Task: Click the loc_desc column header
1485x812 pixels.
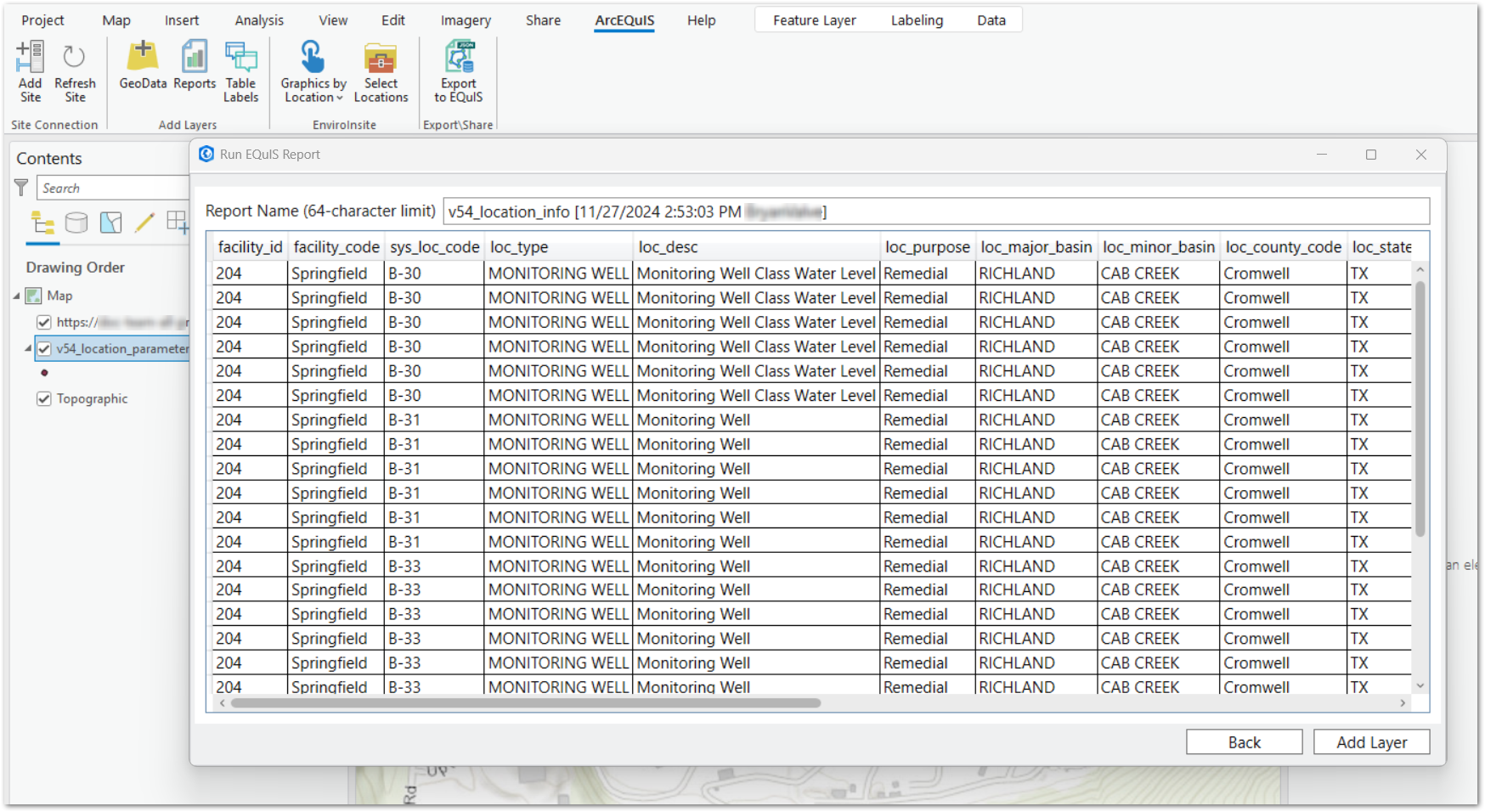Action: 757,247
